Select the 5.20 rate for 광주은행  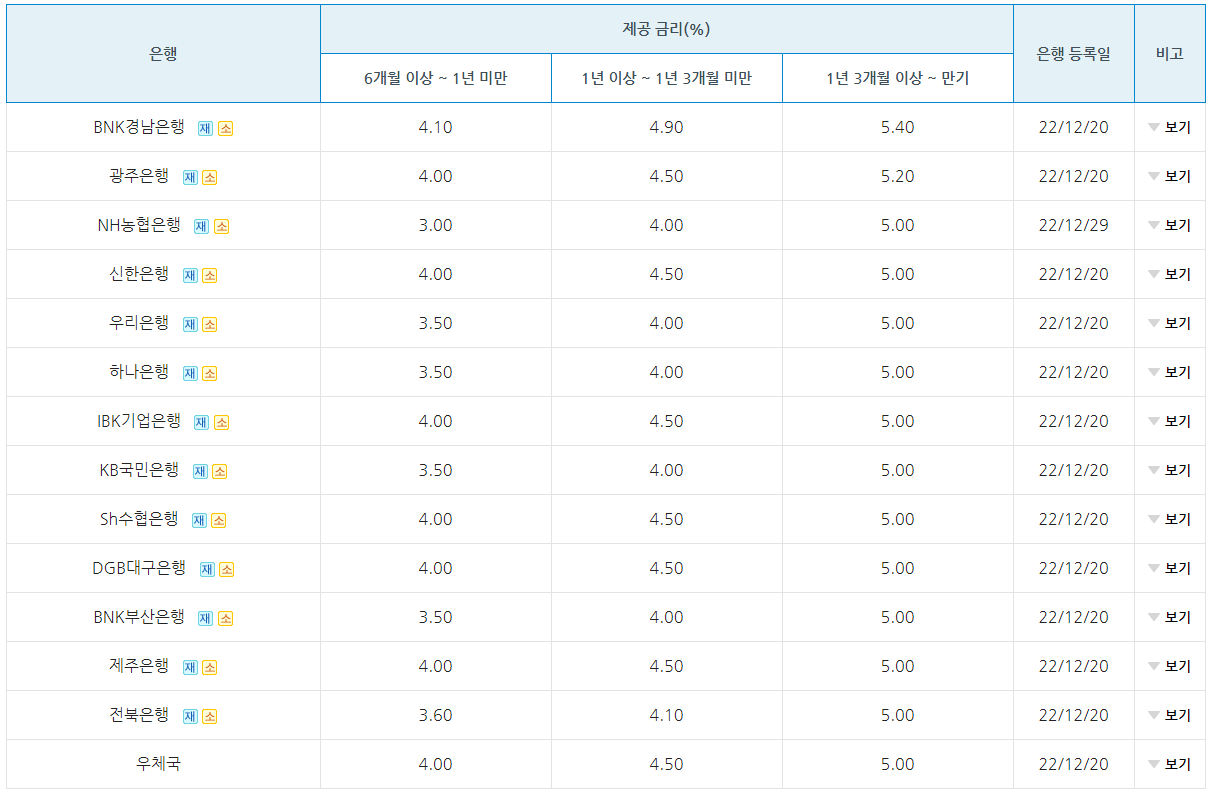[x=898, y=176]
